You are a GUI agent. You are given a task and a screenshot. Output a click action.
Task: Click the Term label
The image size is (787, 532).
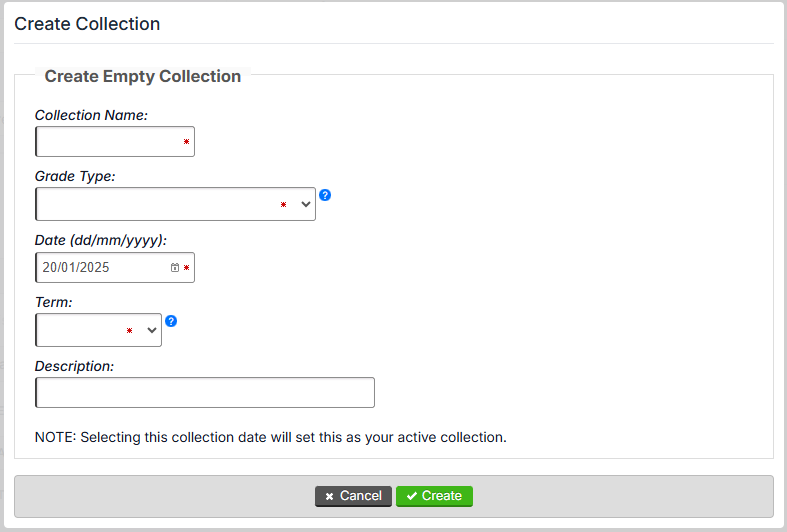point(54,301)
